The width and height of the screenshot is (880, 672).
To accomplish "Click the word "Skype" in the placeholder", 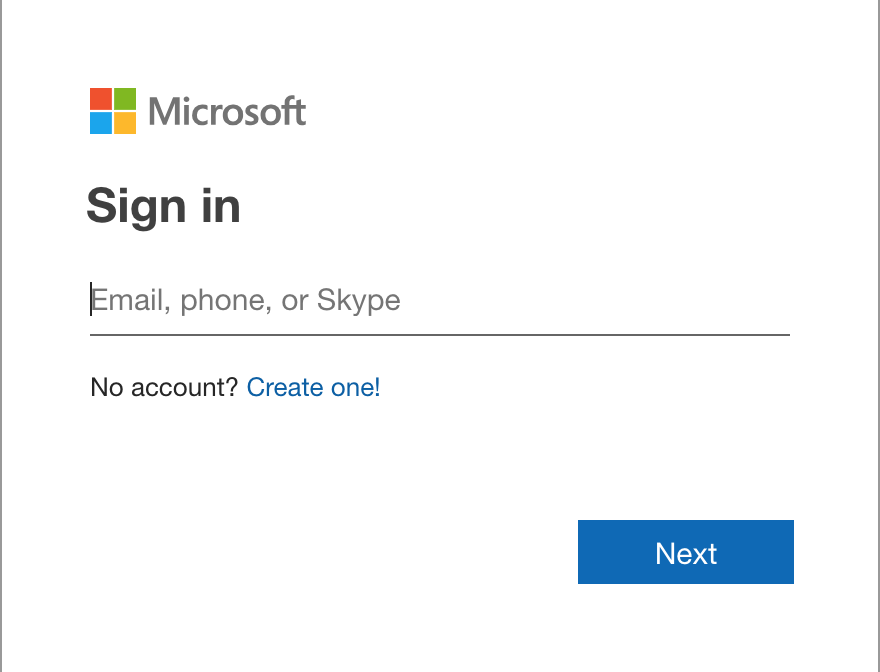I will pyautogui.click(x=358, y=300).
